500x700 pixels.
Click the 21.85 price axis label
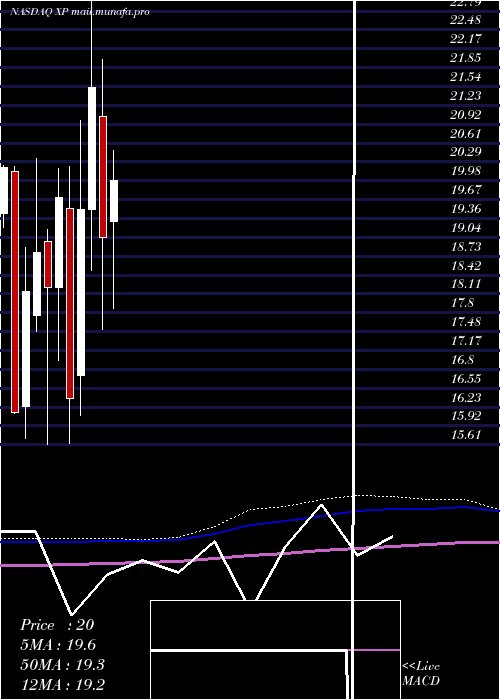click(x=466, y=58)
